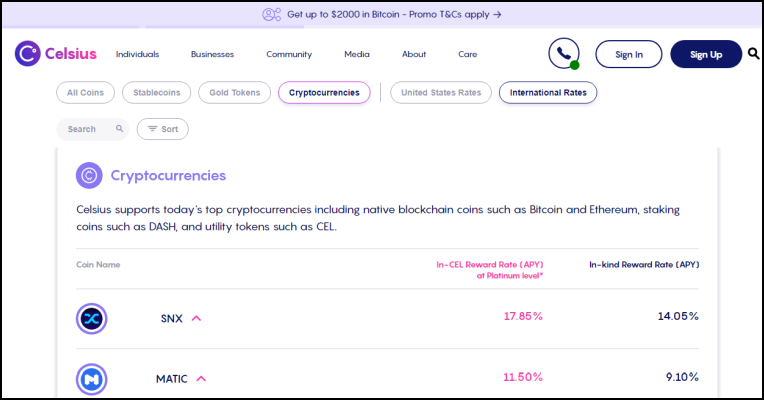Screen dimensions: 764x400
Task: Click the Celsius logo icon
Action: 27,54
